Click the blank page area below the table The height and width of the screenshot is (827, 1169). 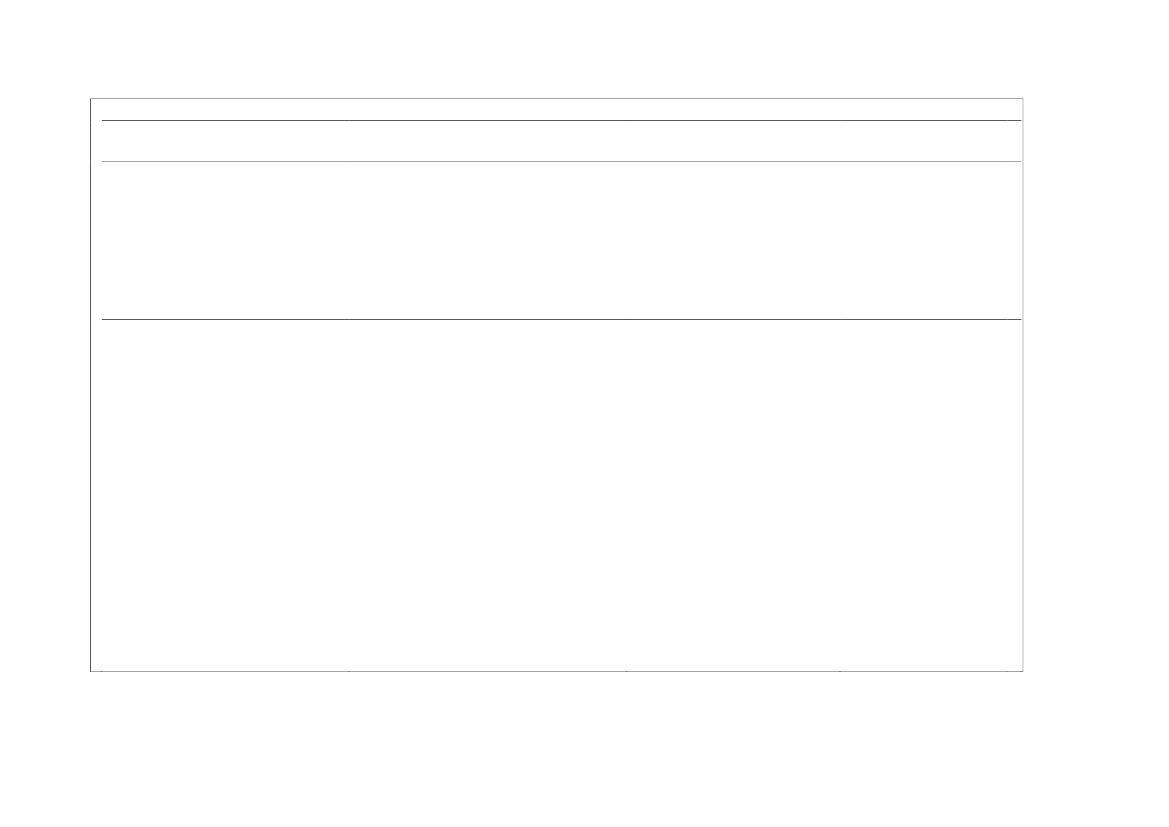[560, 745]
